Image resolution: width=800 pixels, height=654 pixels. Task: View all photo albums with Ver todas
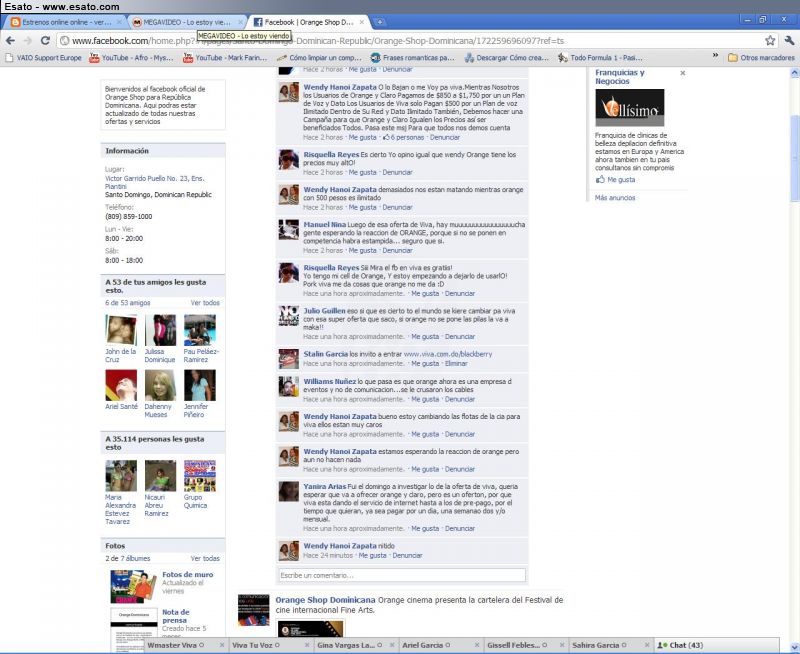coord(205,559)
